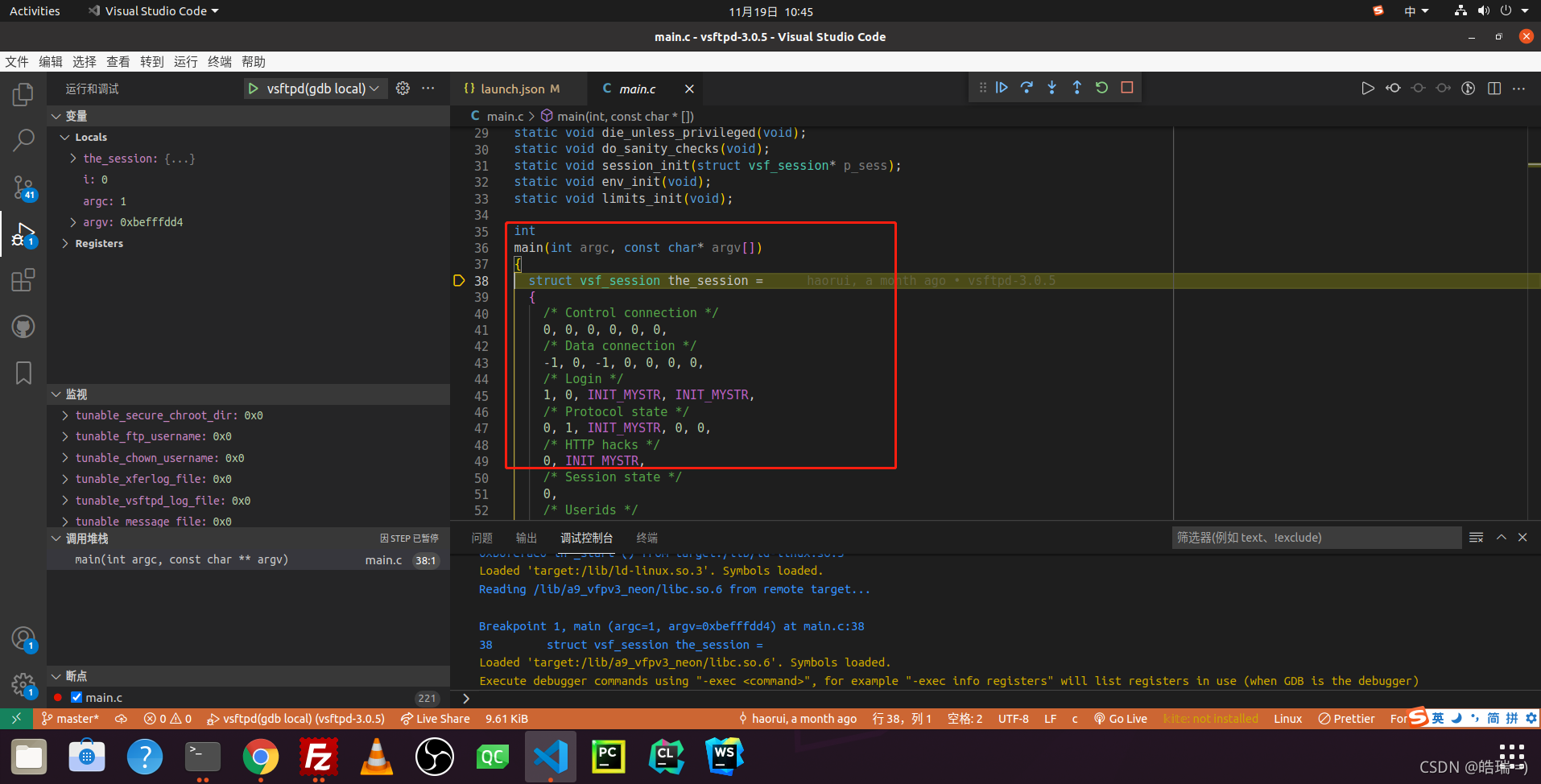Click the go-back change icon in editor actions
Image resolution: width=1541 pixels, height=784 pixels.
(1393, 89)
